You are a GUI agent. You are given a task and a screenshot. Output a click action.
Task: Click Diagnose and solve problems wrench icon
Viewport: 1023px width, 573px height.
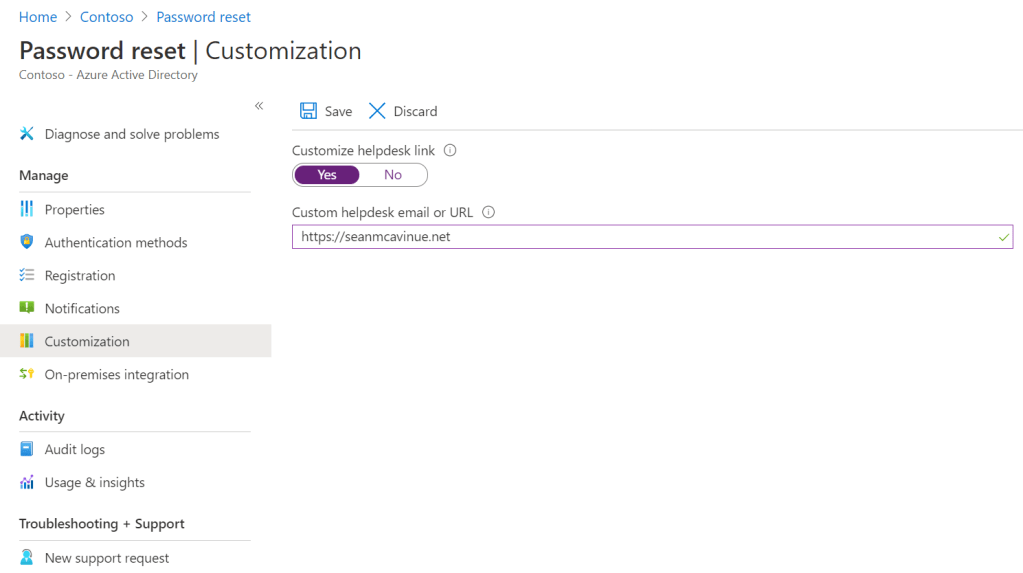[x=27, y=134]
